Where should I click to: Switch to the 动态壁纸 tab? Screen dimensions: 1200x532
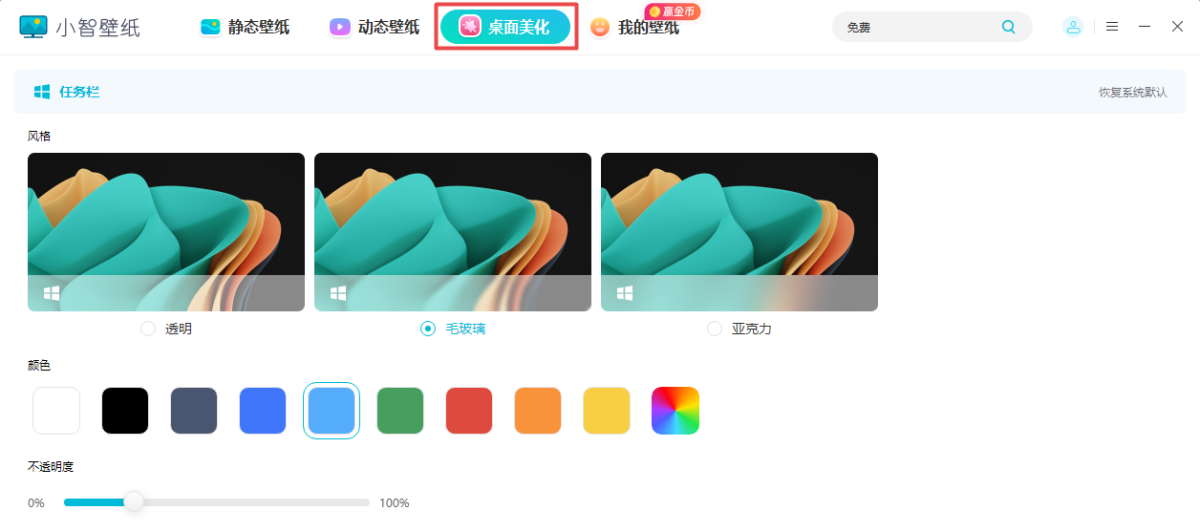coord(375,27)
